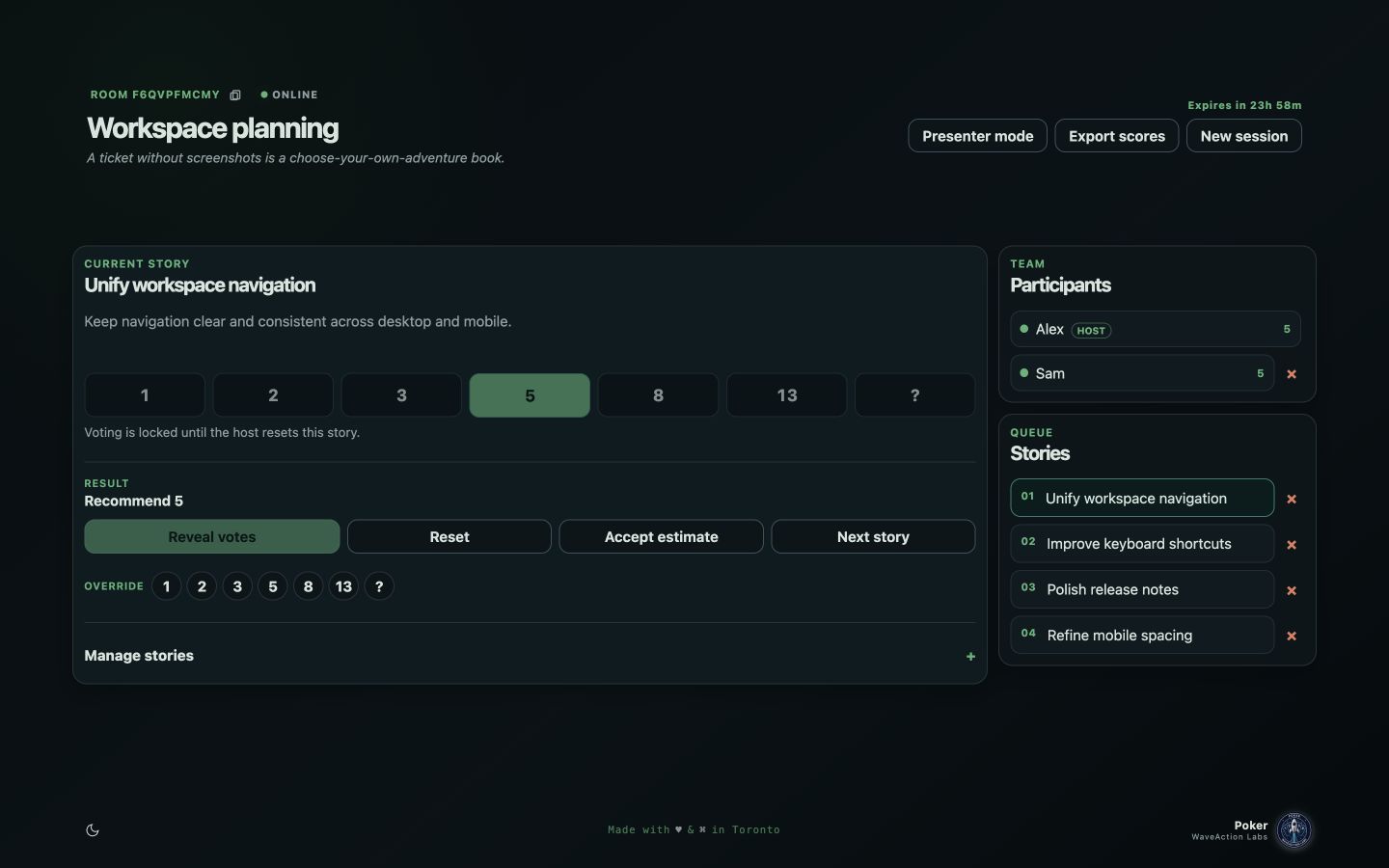Click the Reveal votes button
1389x868 pixels.
212,537
